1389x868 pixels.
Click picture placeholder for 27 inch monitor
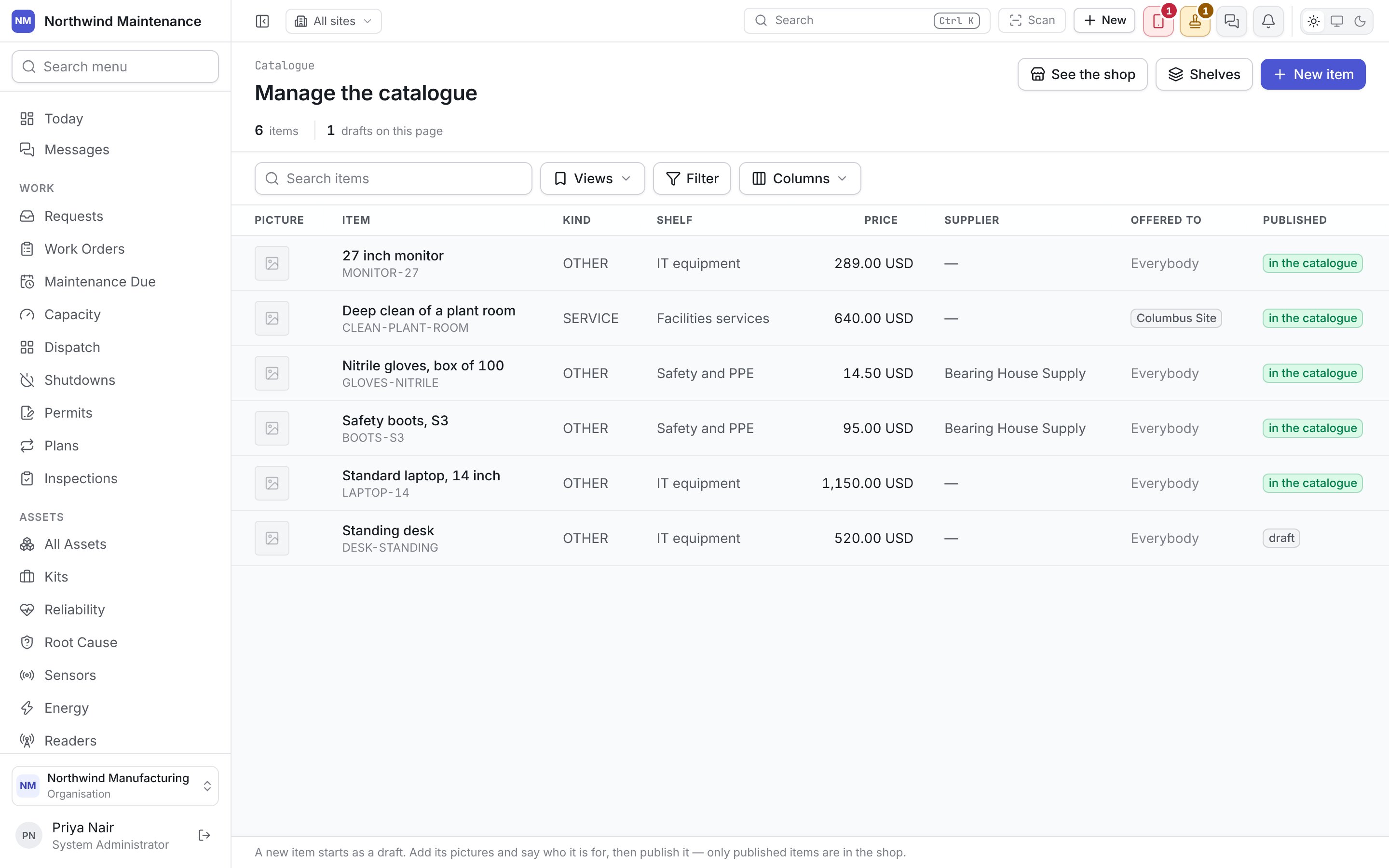pos(272,263)
